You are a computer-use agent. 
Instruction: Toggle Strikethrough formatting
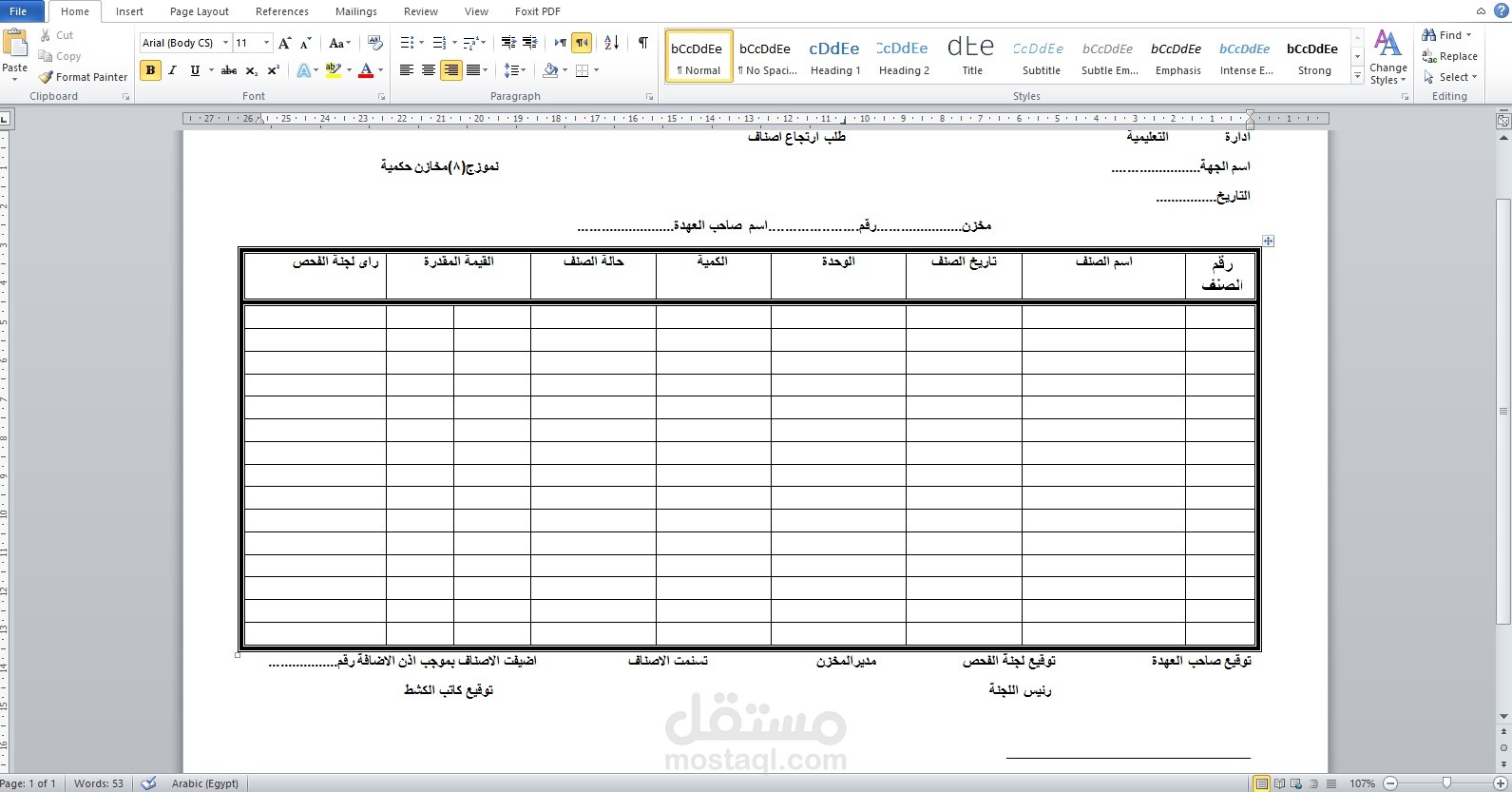[229, 70]
